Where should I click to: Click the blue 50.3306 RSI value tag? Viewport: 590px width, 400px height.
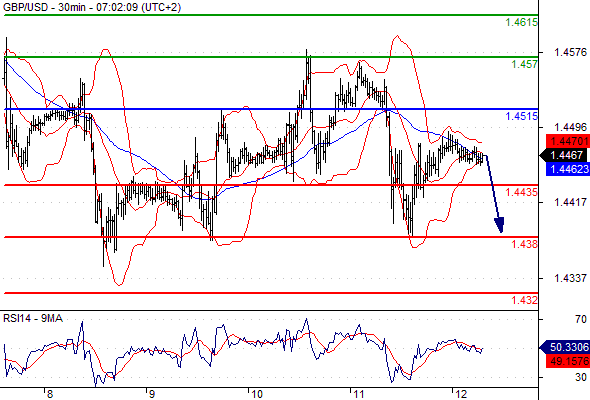coord(565,347)
